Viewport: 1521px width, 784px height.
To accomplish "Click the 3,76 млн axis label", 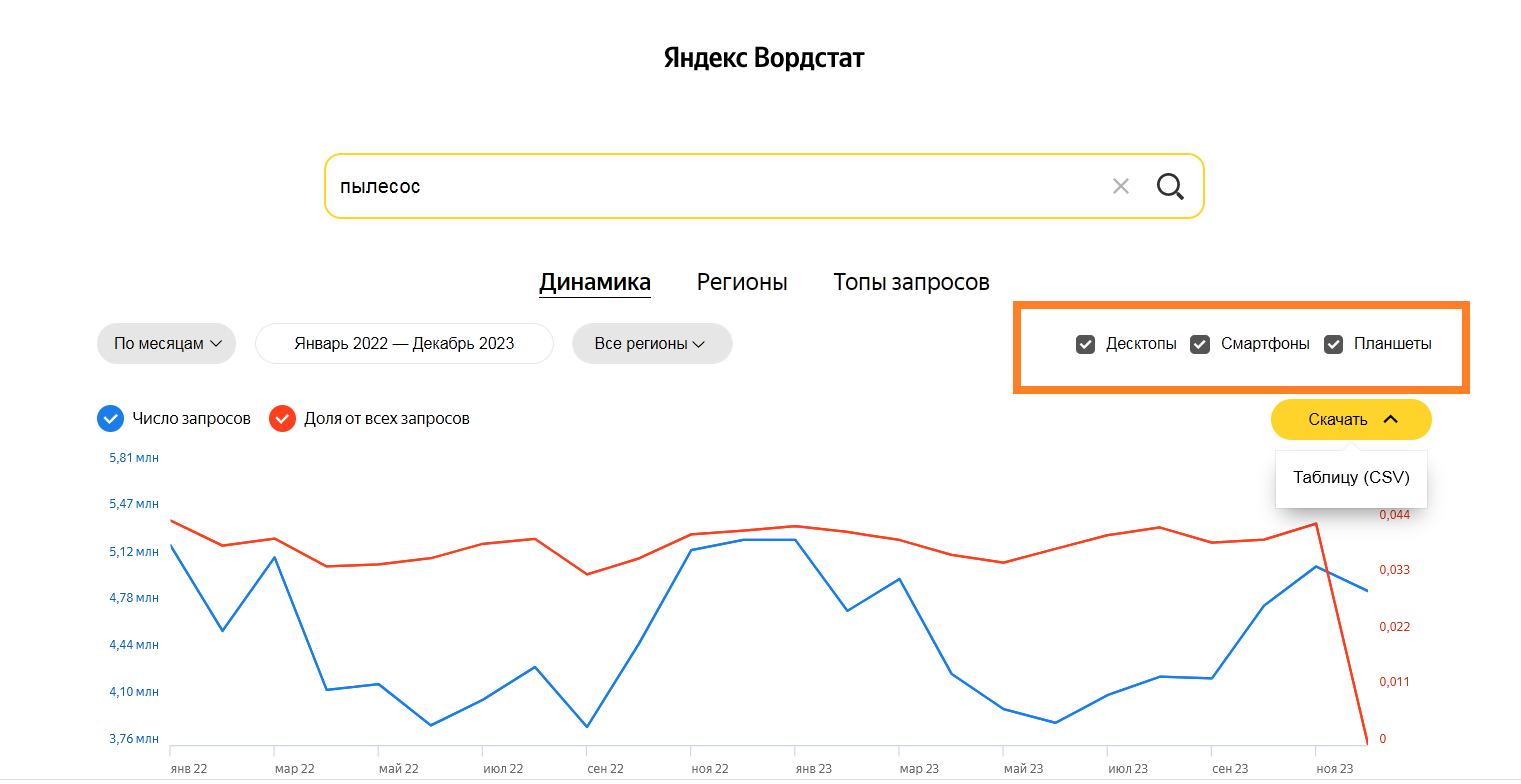I will pos(134,739).
